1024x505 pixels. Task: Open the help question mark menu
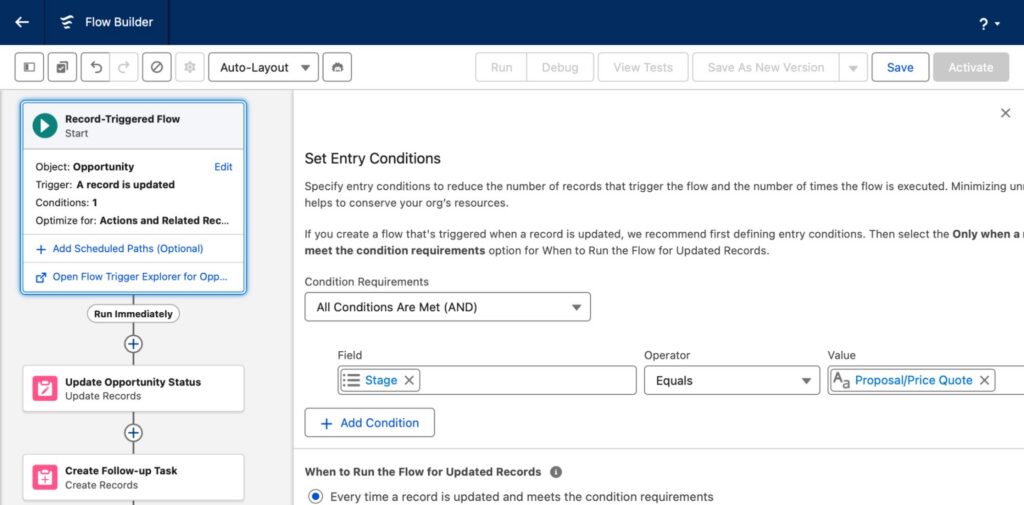[x=988, y=23]
